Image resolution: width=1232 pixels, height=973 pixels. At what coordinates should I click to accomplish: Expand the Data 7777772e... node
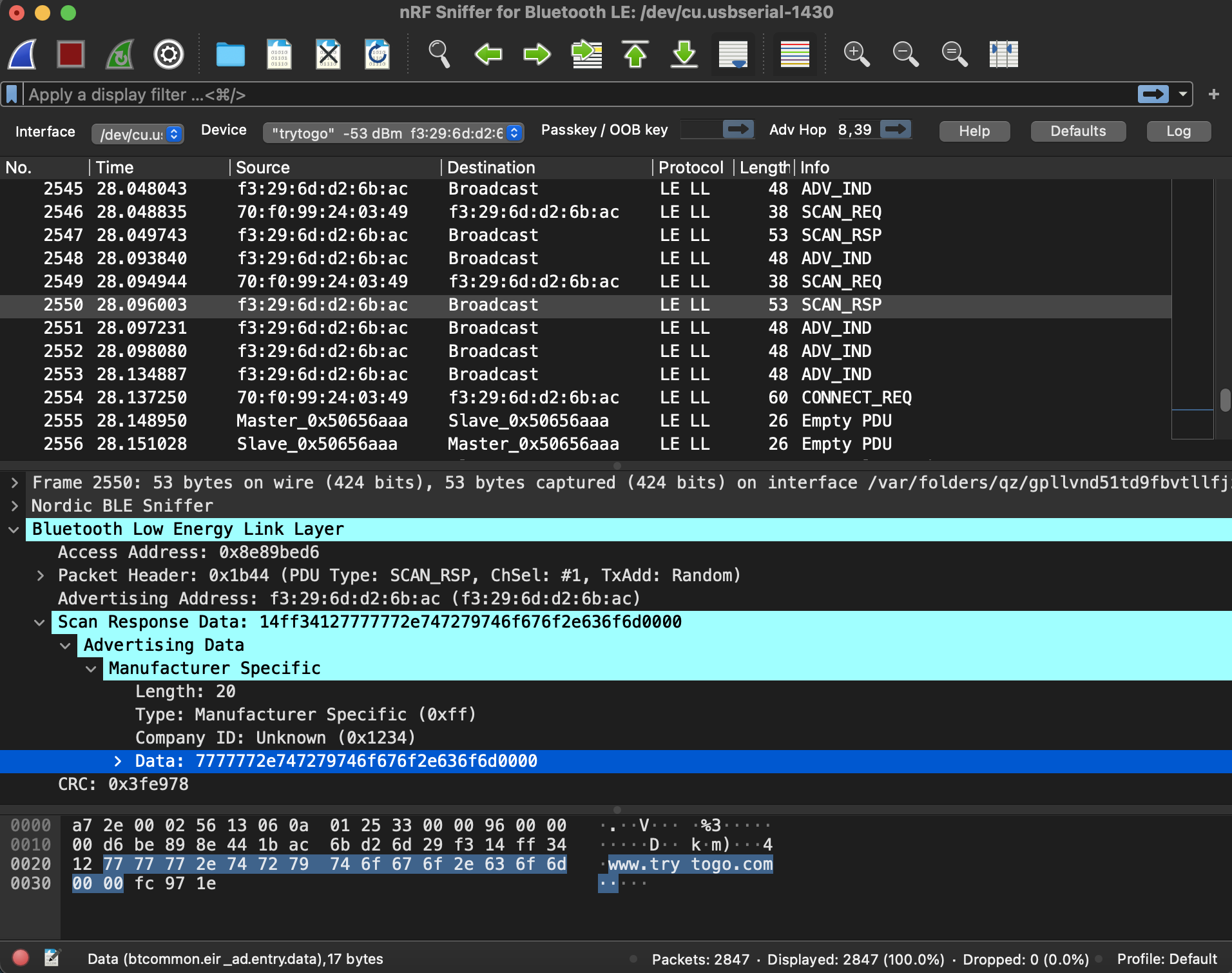pos(117,761)
